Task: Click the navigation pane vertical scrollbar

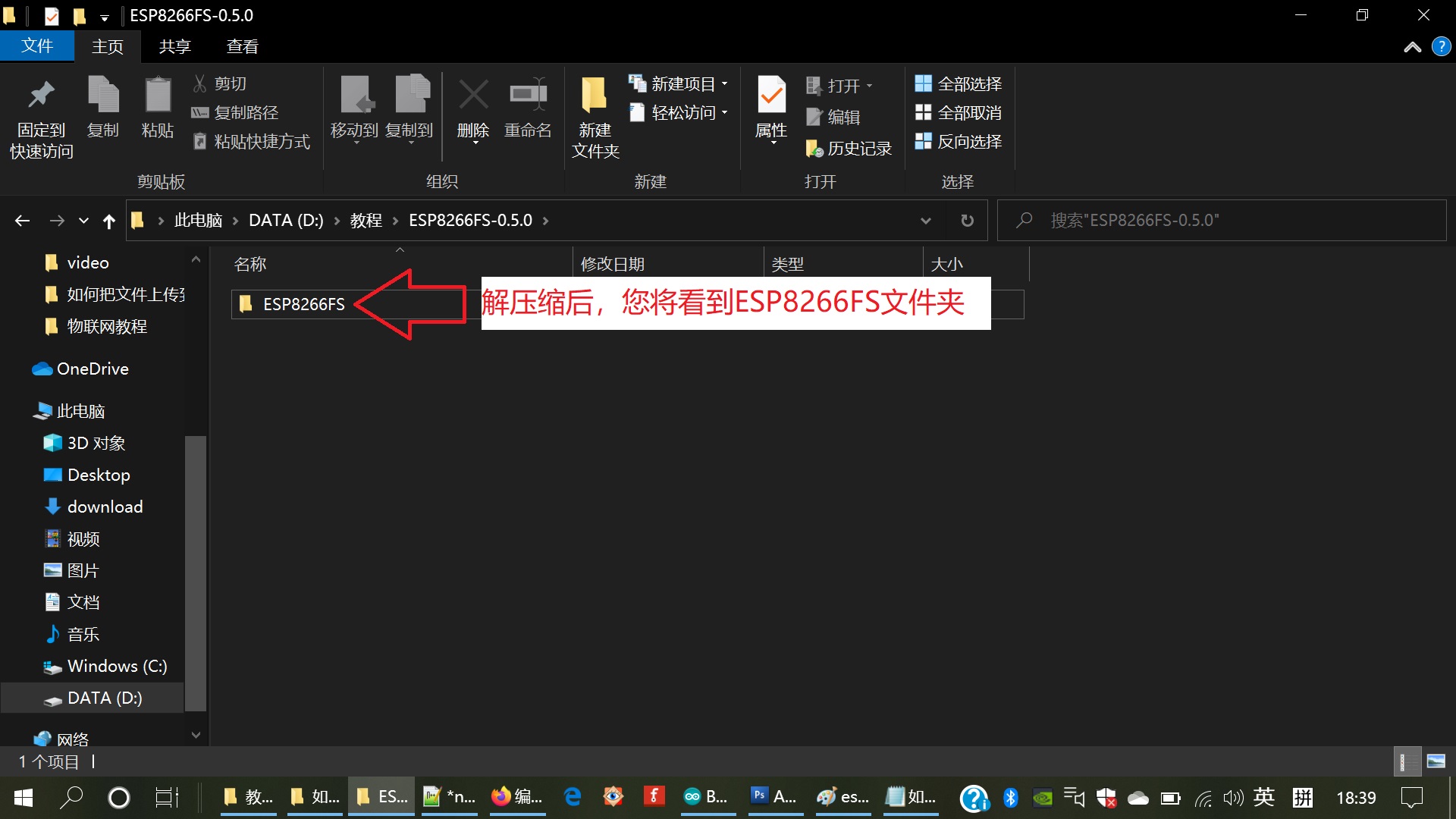Action: (x=196, y=573)
